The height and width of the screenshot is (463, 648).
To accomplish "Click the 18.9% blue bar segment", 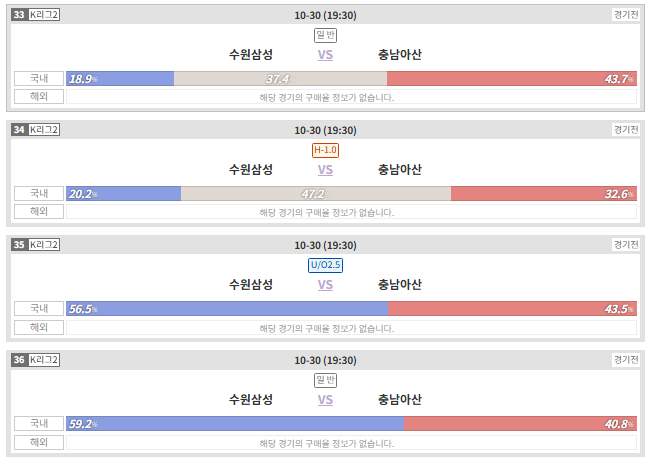I will (120, 79).
